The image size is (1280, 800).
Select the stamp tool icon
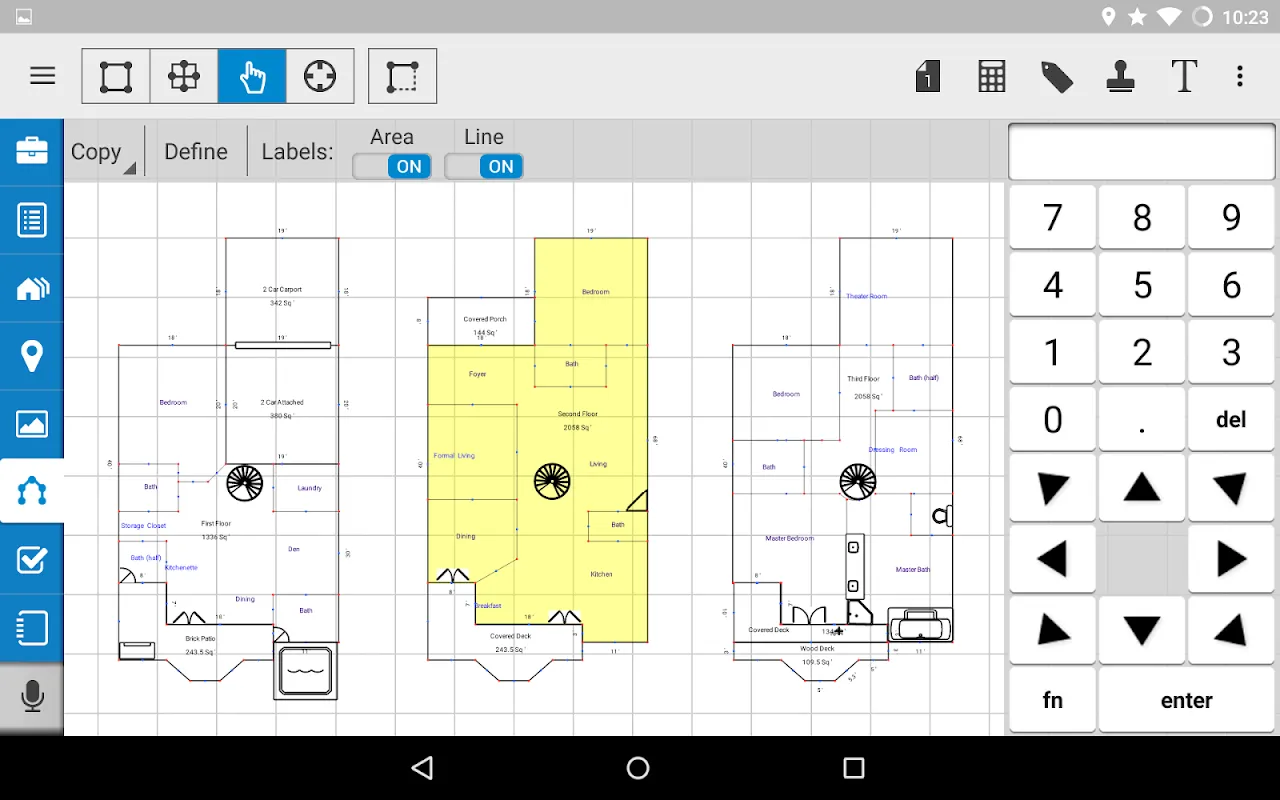point(1120,77)
